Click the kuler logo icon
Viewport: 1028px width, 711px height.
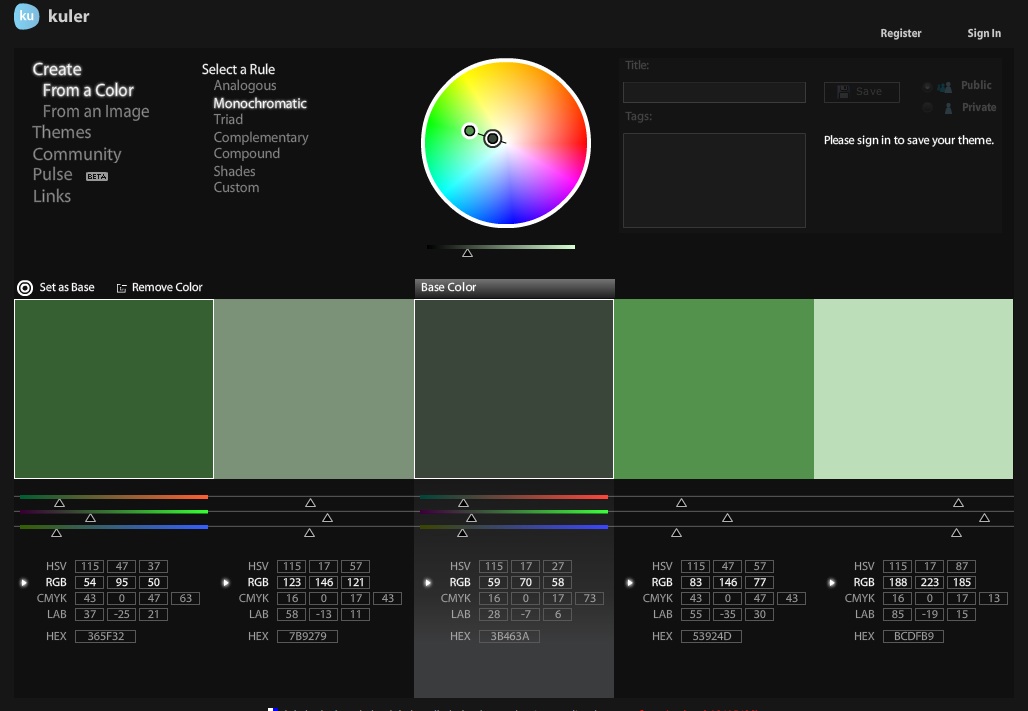(x=26, y=16)
